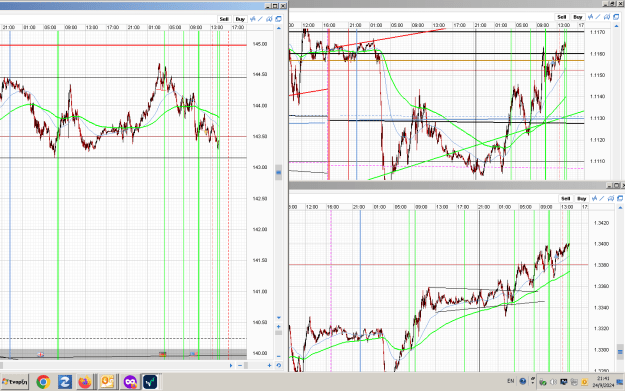
Task: Click the horizontal zoom minus under the left chart
Action: point(240,365)
